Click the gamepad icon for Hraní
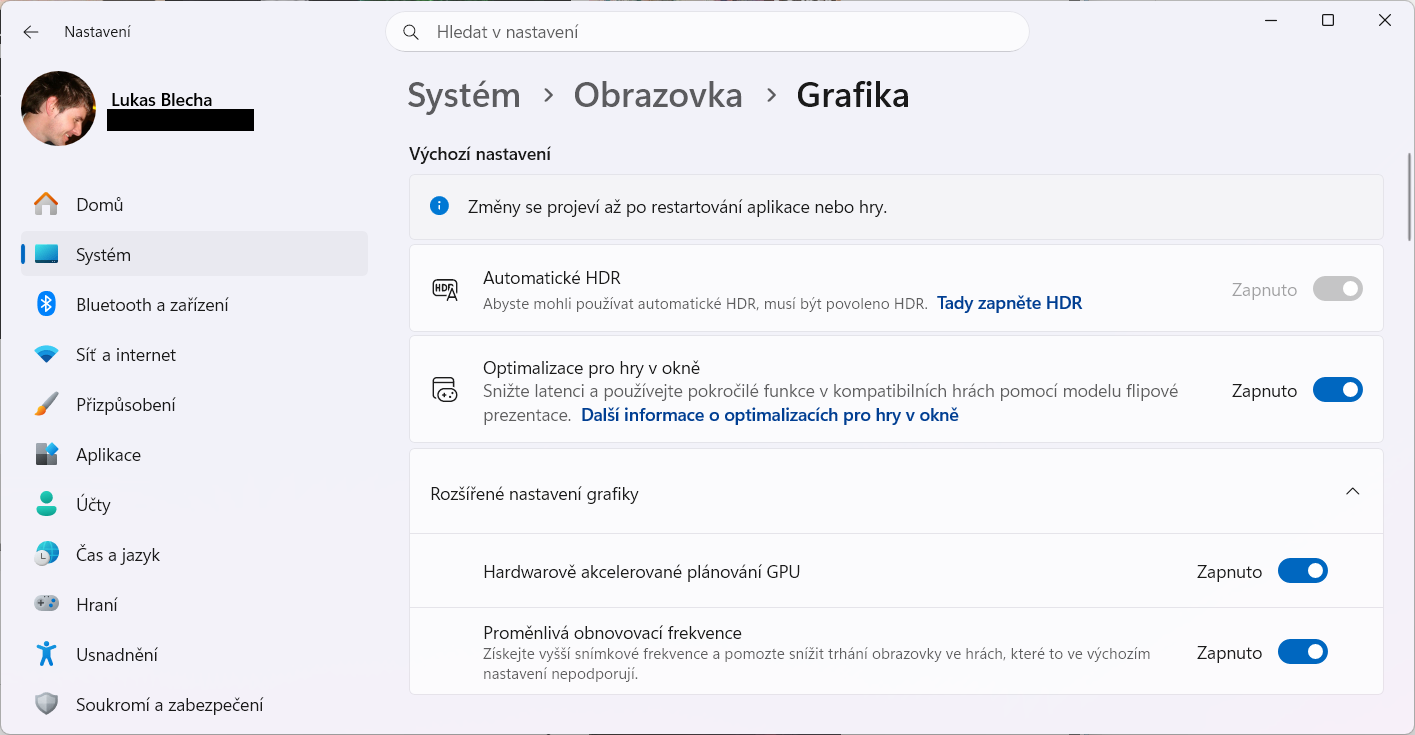 (x=46, y=604)
